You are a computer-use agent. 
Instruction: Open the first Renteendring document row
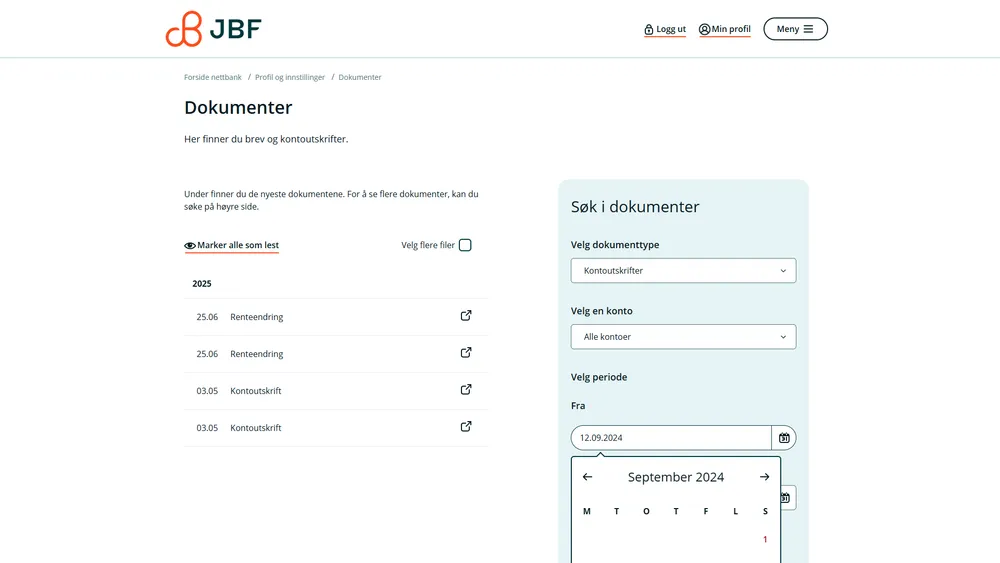(257, 317)
